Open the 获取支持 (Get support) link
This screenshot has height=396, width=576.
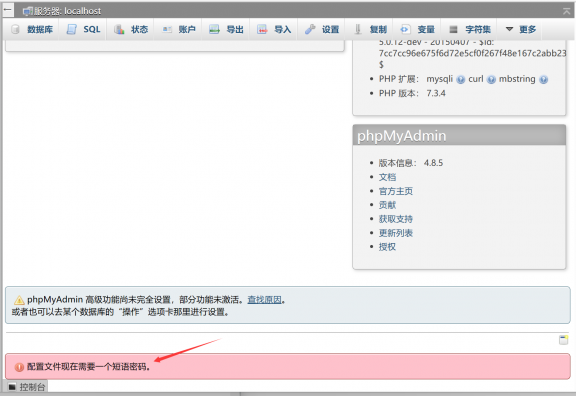[396, 219]
